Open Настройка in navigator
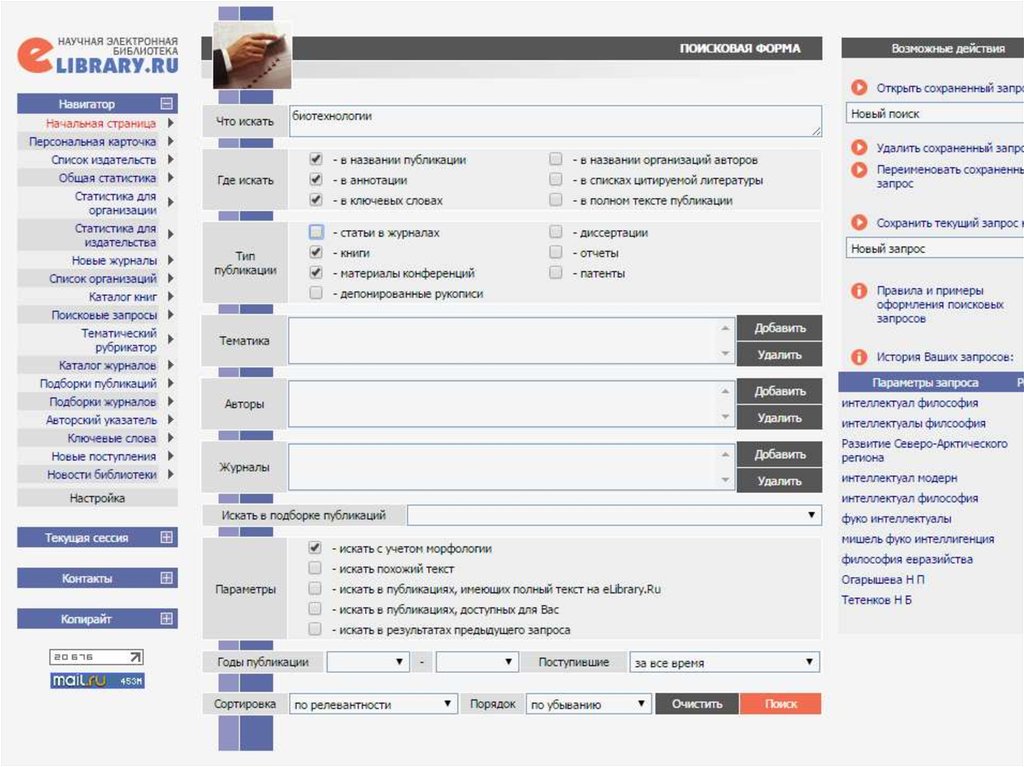1024x767 pixels. click(x=97, y=498)
